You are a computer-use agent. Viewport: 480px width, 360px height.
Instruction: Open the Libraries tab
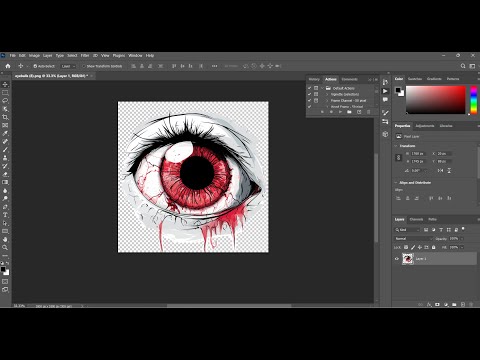tap(446, 126)
